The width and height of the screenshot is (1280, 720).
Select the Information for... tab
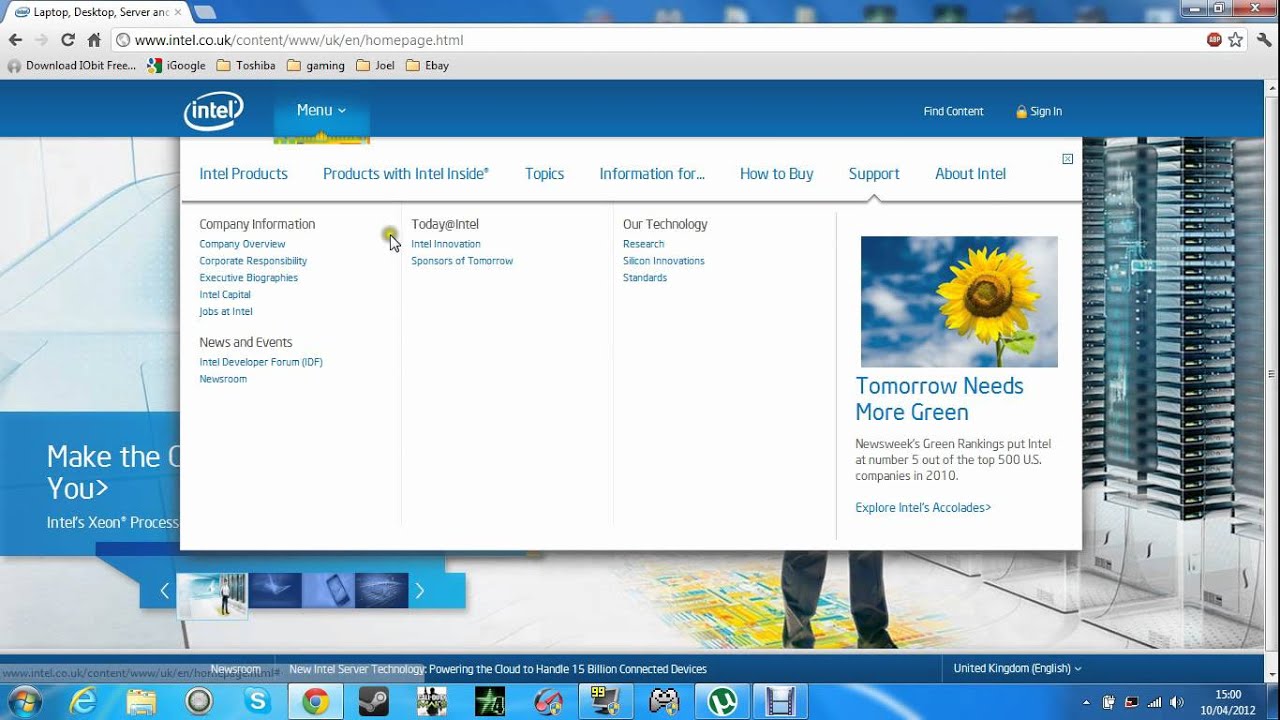coord(652,174)
